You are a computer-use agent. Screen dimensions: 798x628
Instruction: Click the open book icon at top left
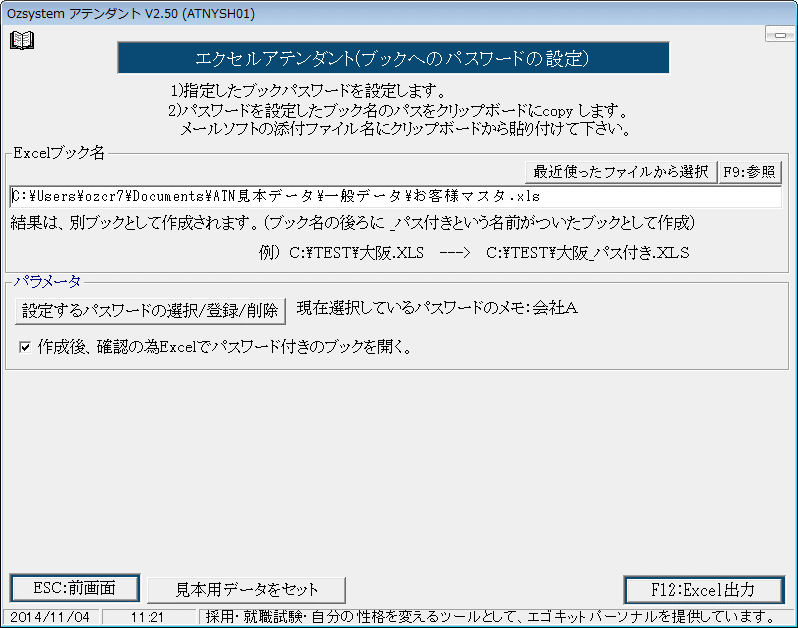22,40
